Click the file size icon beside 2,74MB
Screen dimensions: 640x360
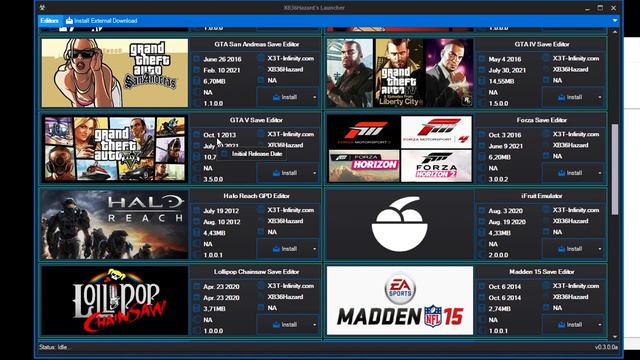[x=482, y=309]
